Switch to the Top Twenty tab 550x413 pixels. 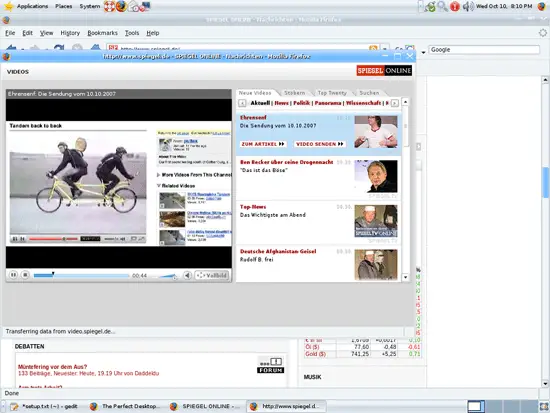click(332, 93)
